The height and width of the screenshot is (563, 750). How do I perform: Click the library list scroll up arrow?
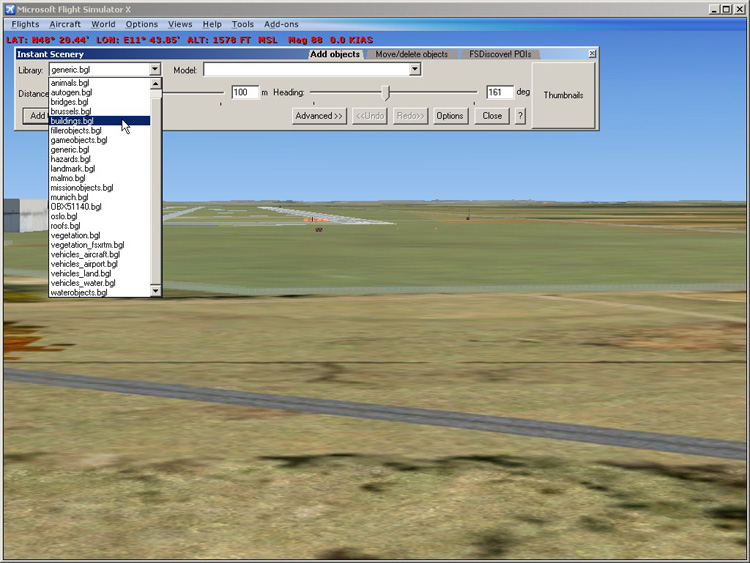tap(155, 84)
